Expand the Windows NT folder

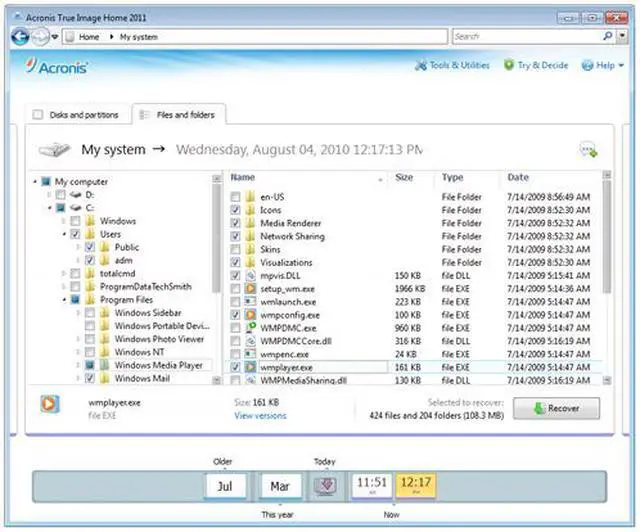pos(78,352)
